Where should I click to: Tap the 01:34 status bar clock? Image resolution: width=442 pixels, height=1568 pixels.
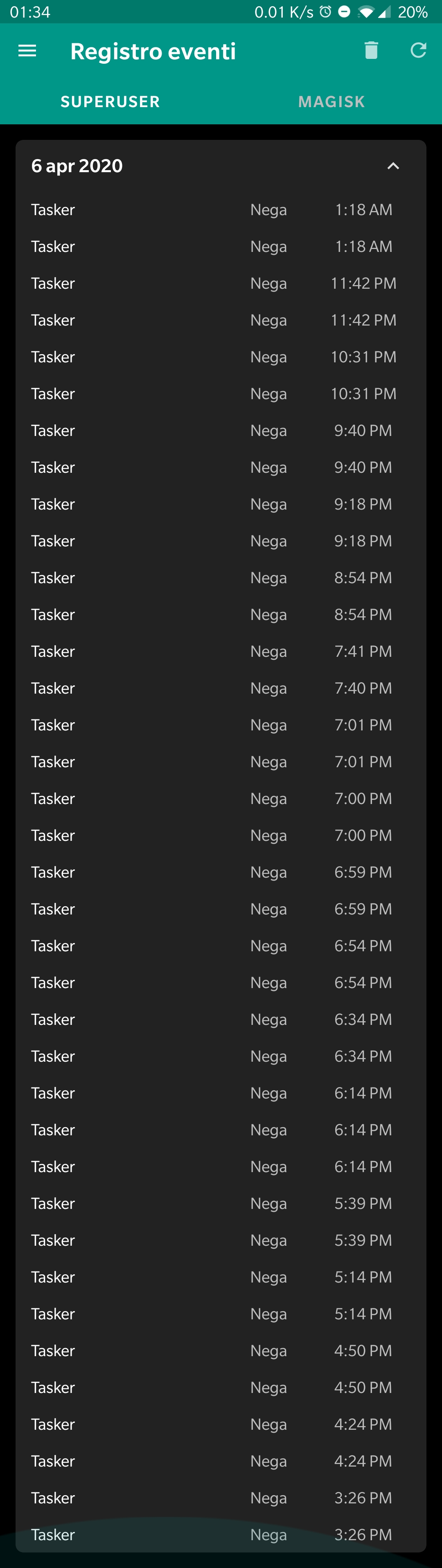tap(30, 12)
